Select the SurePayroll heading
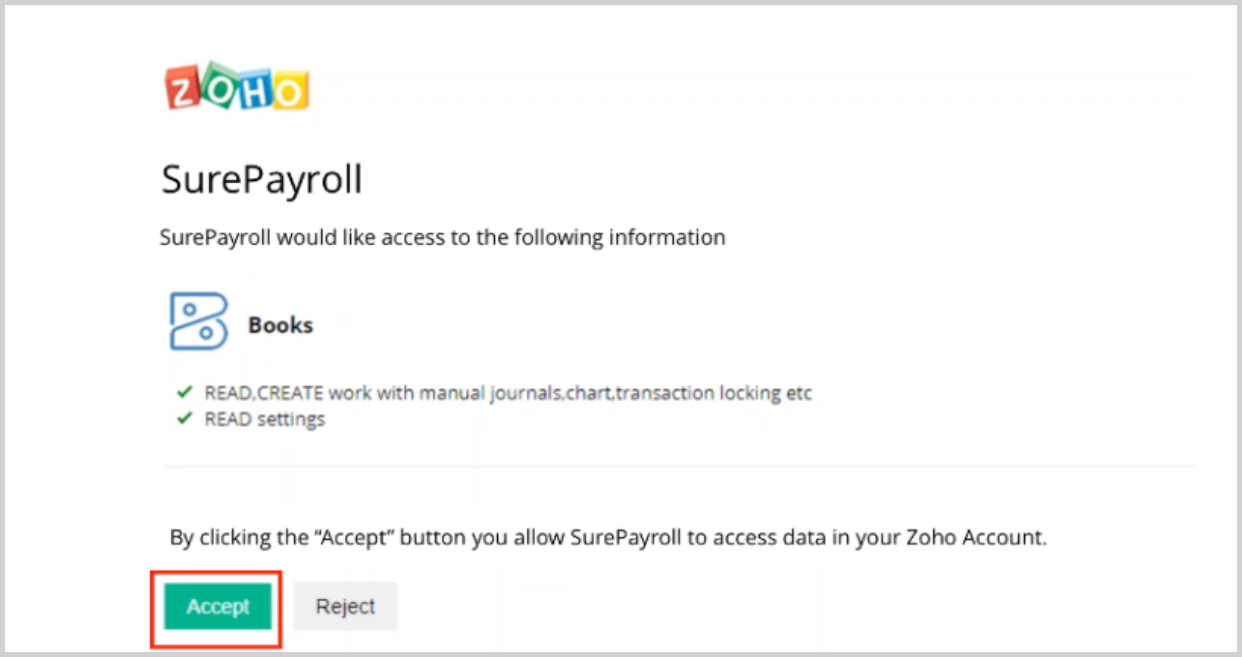The image size is (1242, 657). tap(262, 181)
